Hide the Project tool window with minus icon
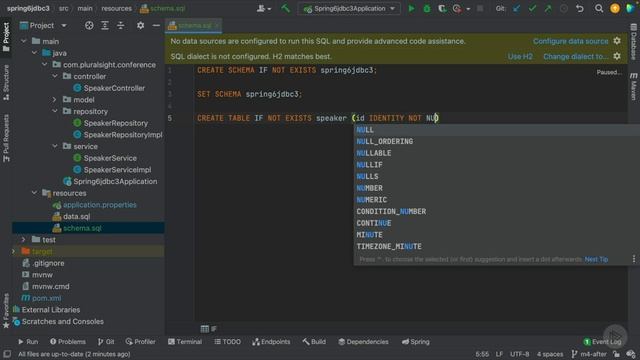Image resolution: width=640 pixels, height=360 pixels. [156, 25]
